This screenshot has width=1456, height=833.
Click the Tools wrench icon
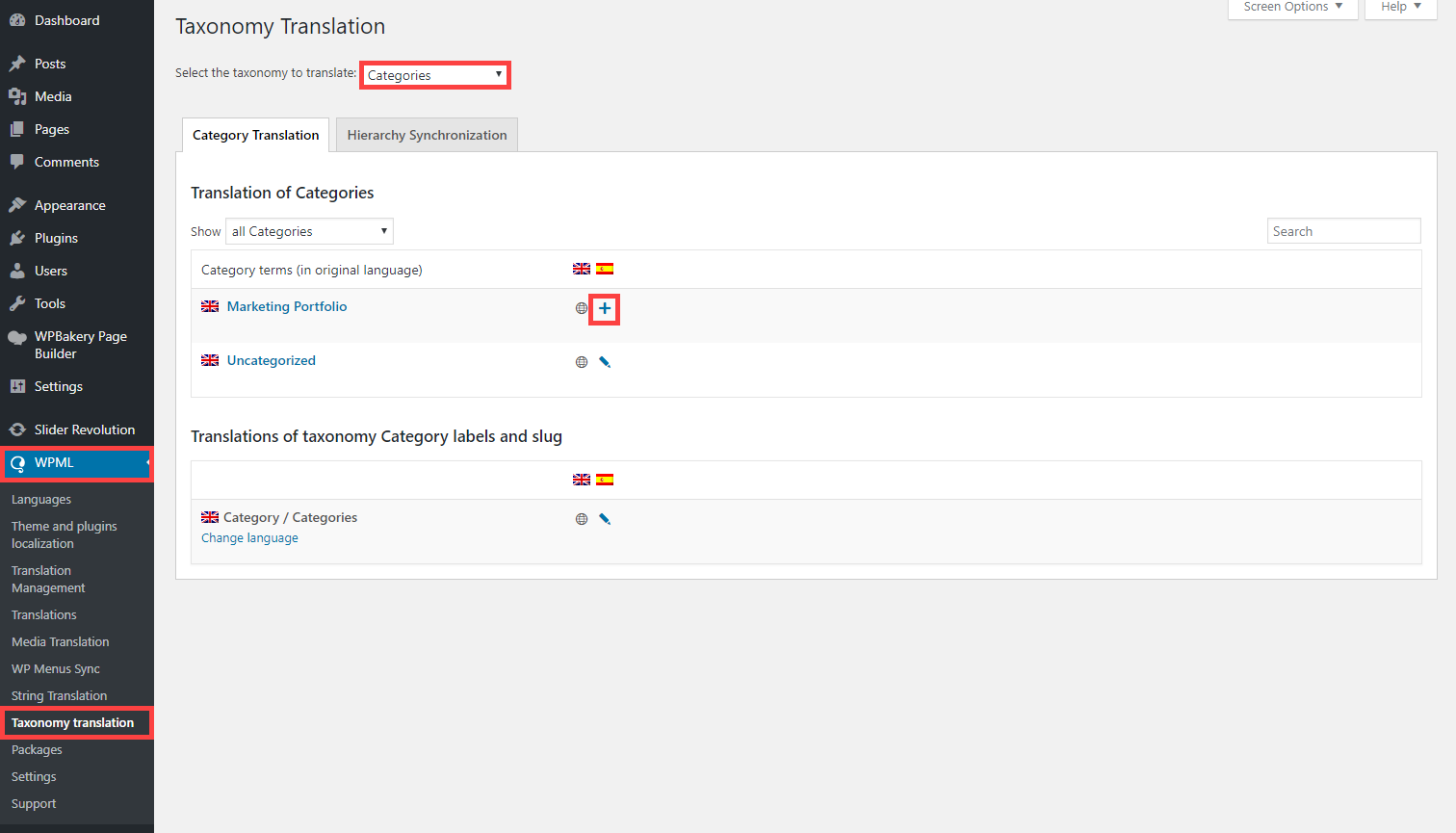tap(17, 303)
